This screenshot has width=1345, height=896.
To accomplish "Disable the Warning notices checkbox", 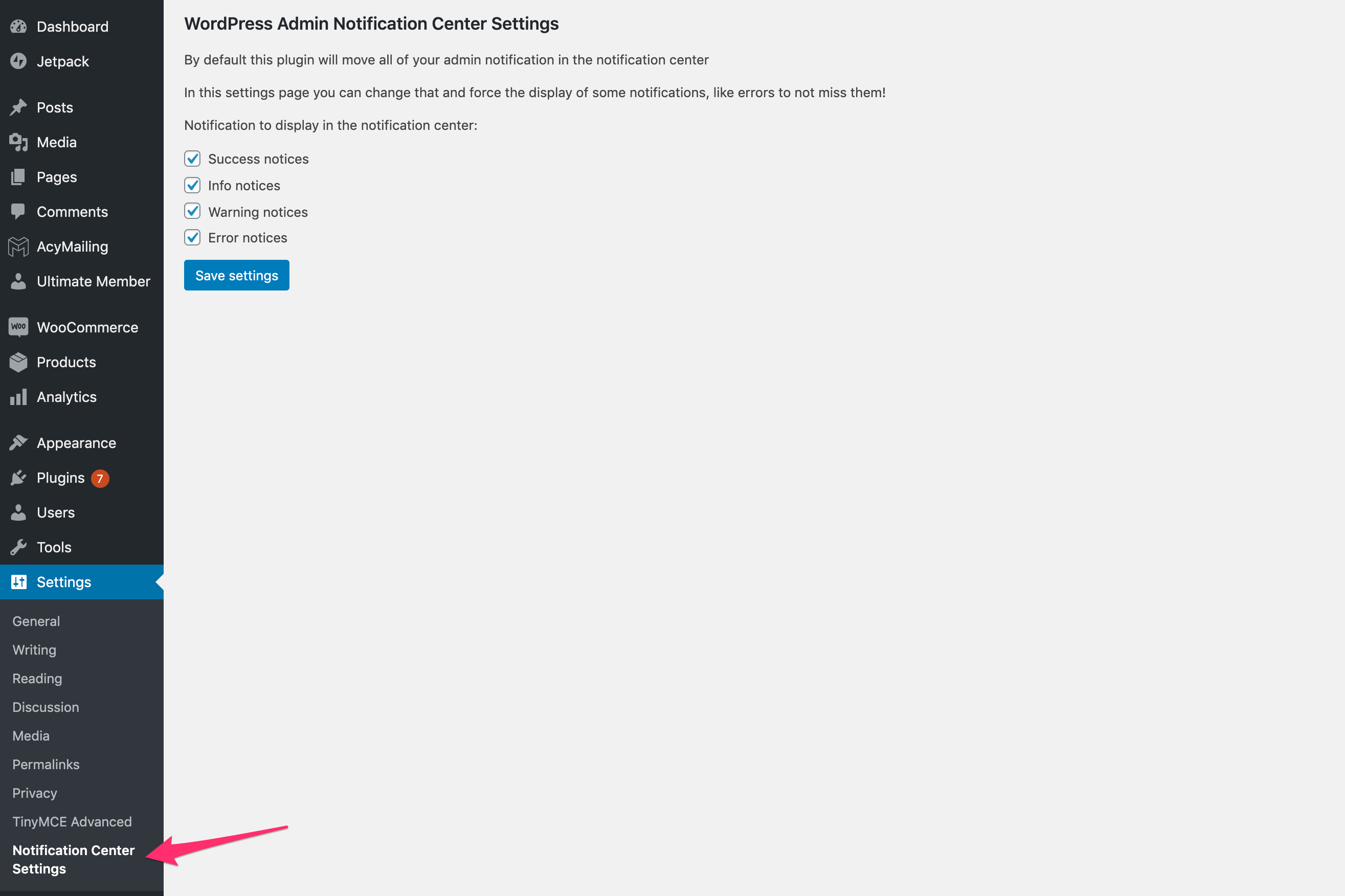I will (x=193, y=211).
